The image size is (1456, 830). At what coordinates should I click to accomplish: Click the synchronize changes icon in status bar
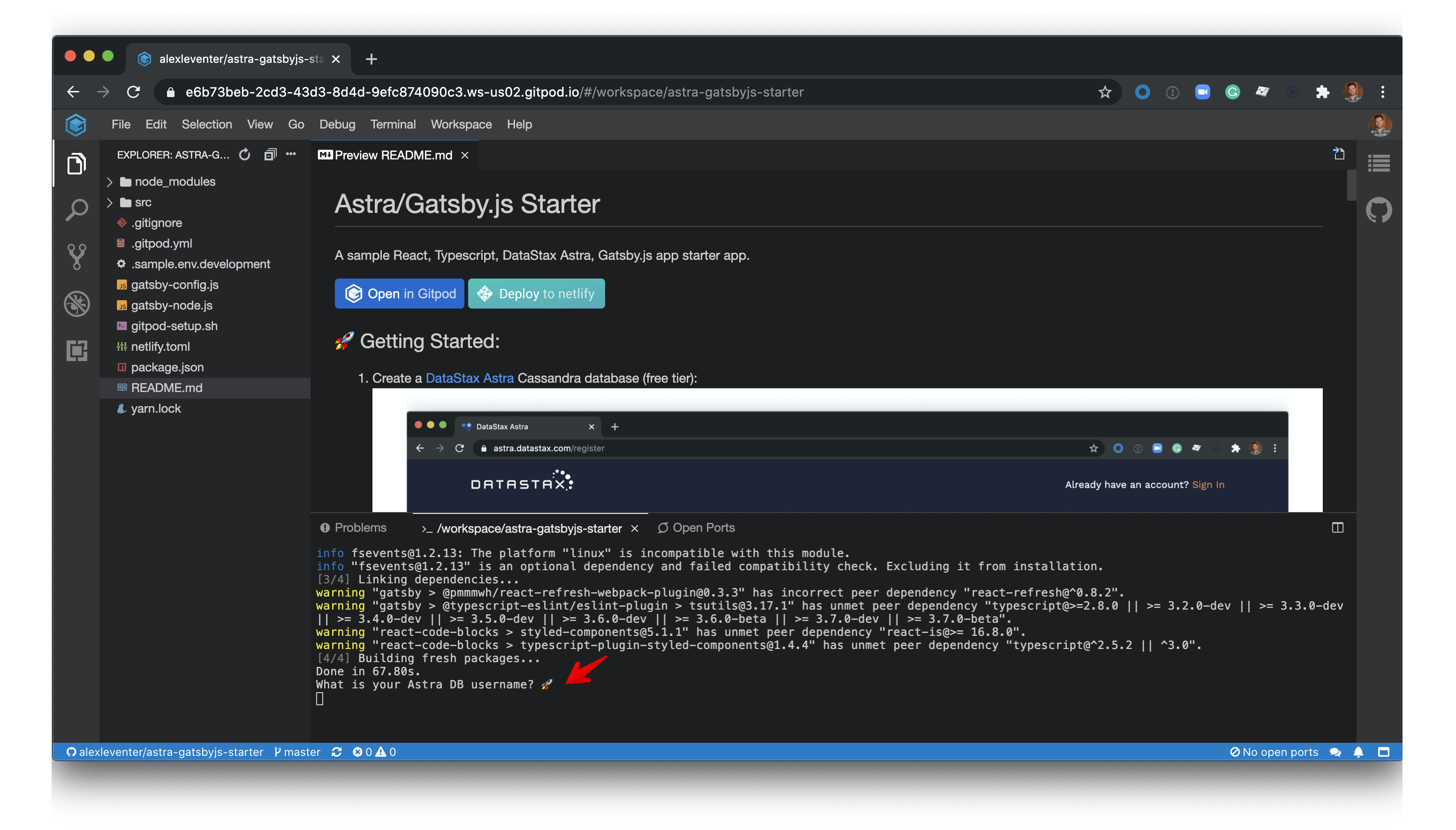coord(336,752)
